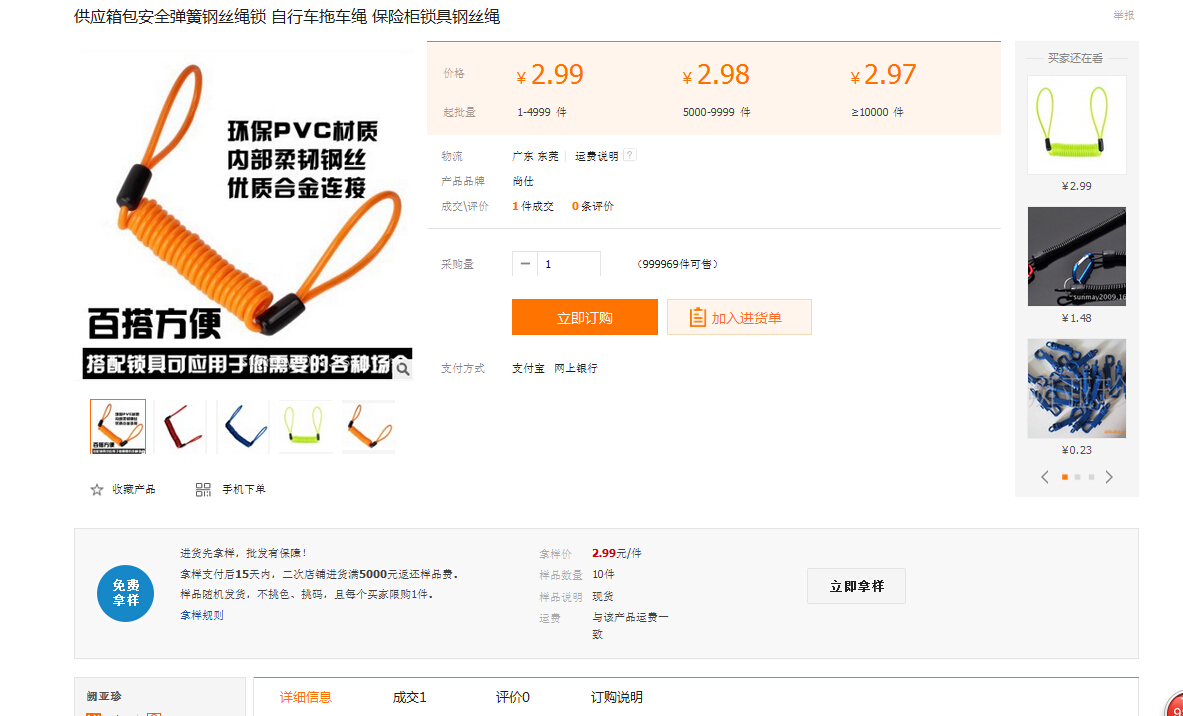Click the purchase quantity input field
Image resolution: width=1183 pixels, height=716 pixels.
(x=568, y=264)
